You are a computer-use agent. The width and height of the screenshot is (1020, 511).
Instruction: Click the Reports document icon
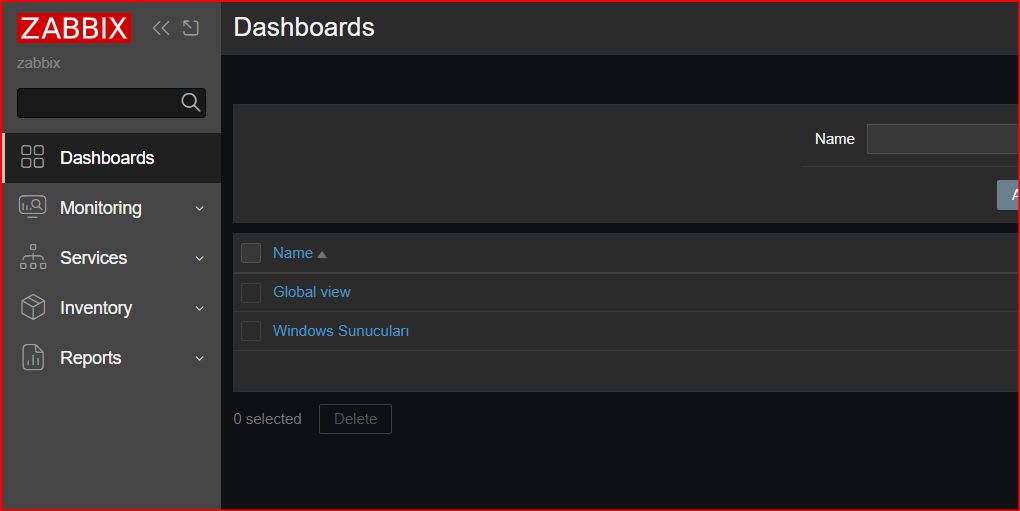[x=33, y=357]
